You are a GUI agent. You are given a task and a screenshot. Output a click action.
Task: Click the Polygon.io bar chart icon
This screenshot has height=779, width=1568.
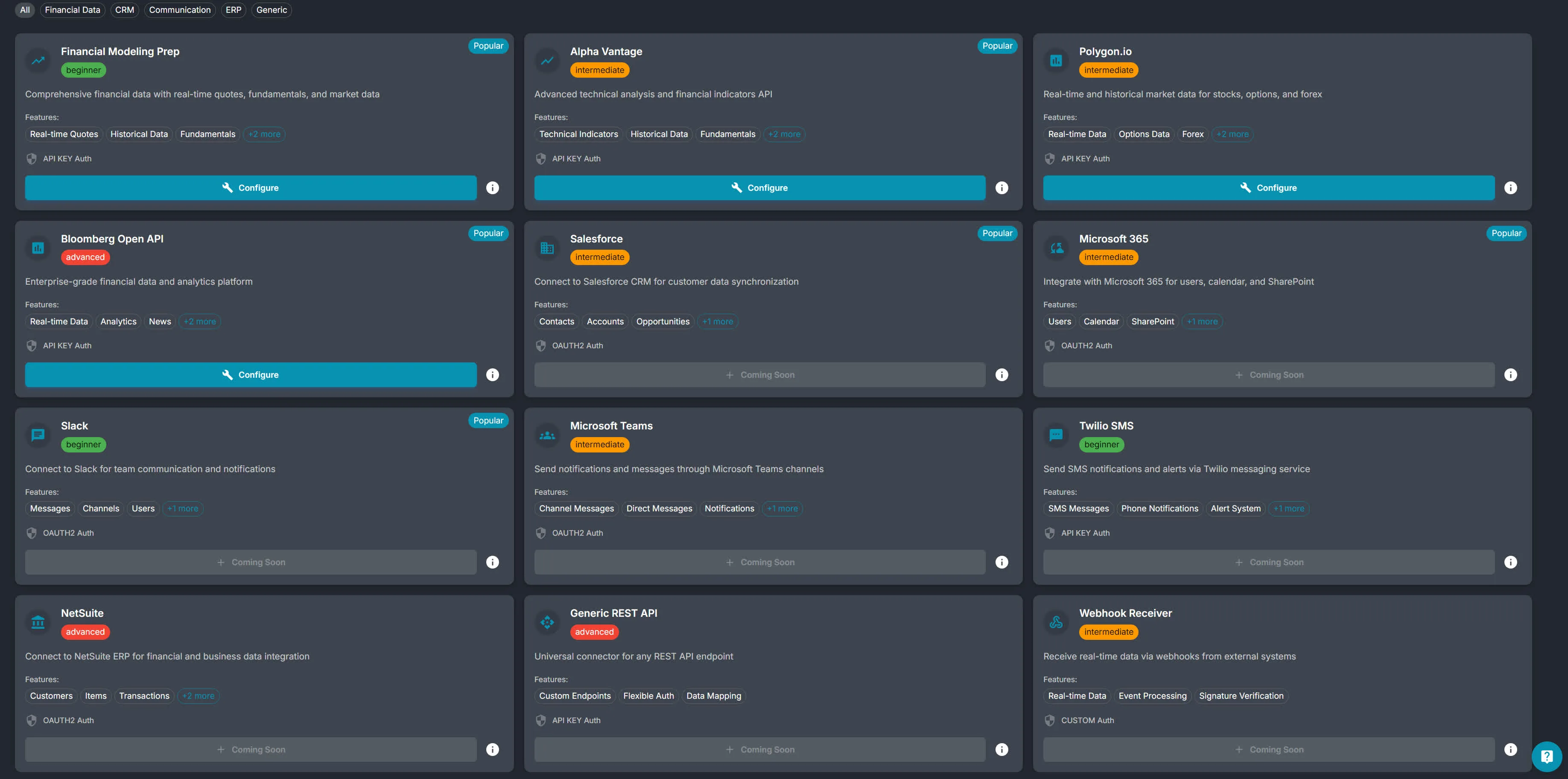pyautogui.click(x=1056, y=60)
